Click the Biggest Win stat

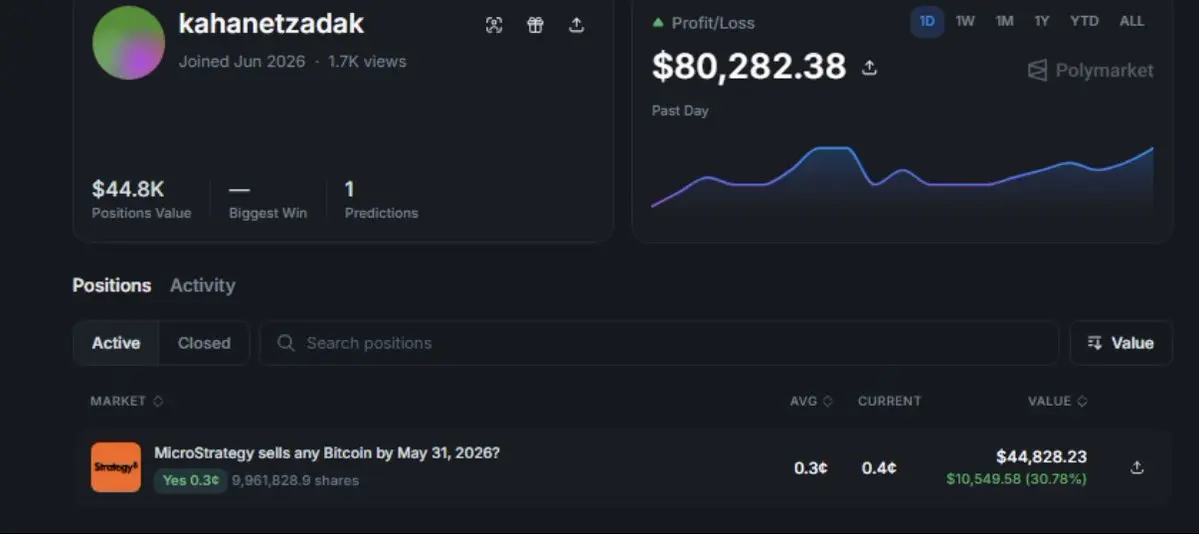268,201
